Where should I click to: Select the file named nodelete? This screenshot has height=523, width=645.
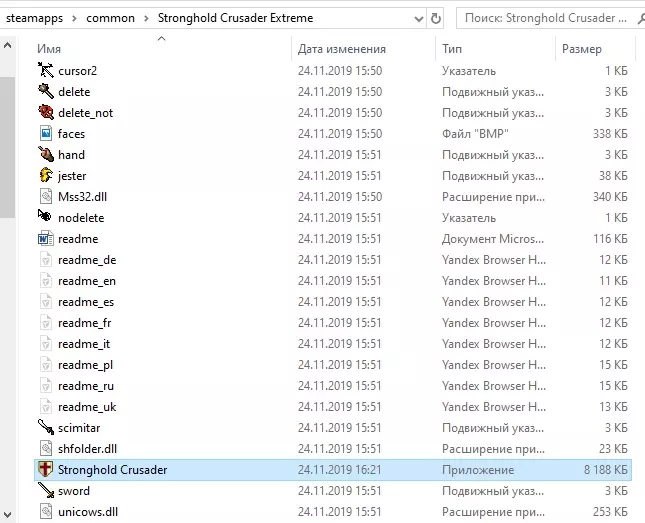click(81, 218)
